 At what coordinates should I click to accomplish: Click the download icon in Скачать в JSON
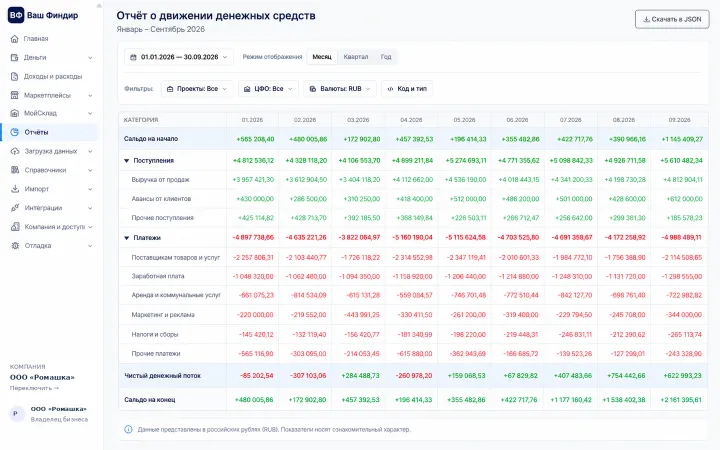[646, 19]
